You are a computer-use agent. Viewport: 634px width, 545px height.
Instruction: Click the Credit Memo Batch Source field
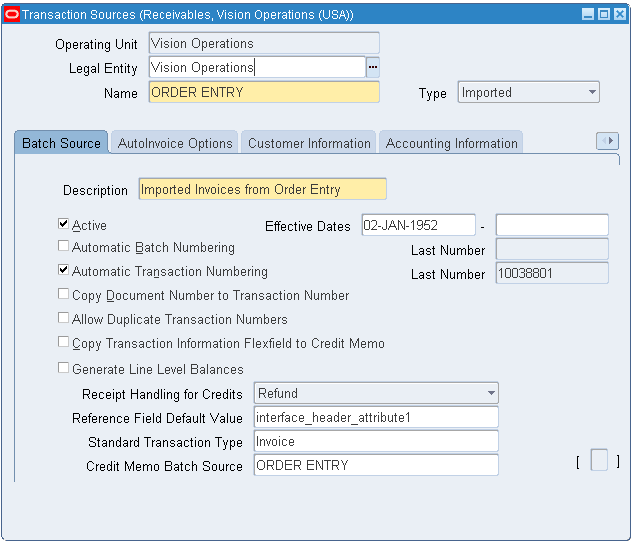coord(375,465)
